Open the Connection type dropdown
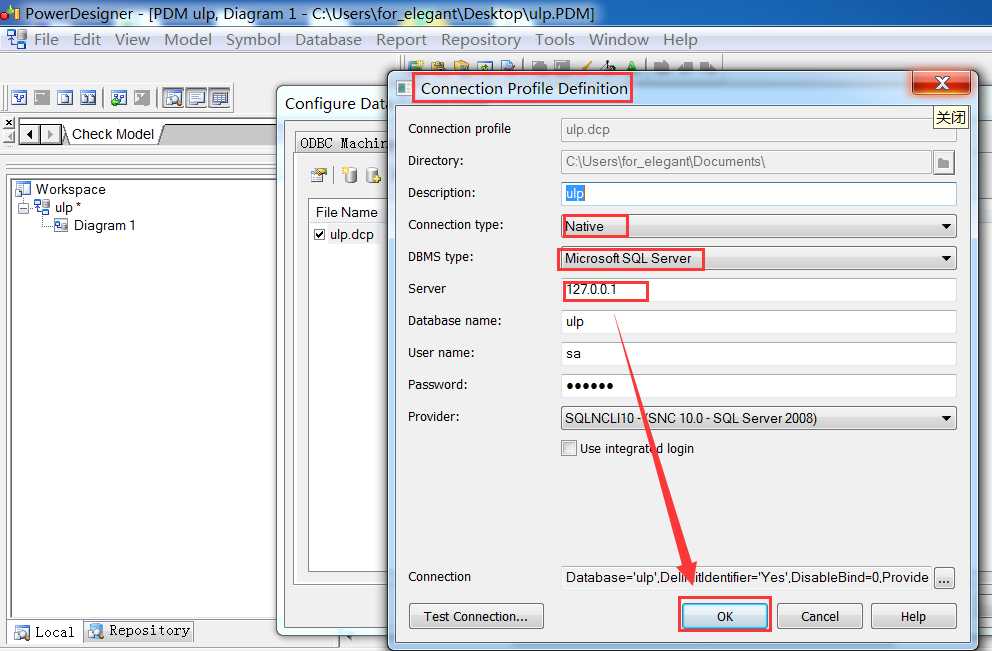 (946, 226)
